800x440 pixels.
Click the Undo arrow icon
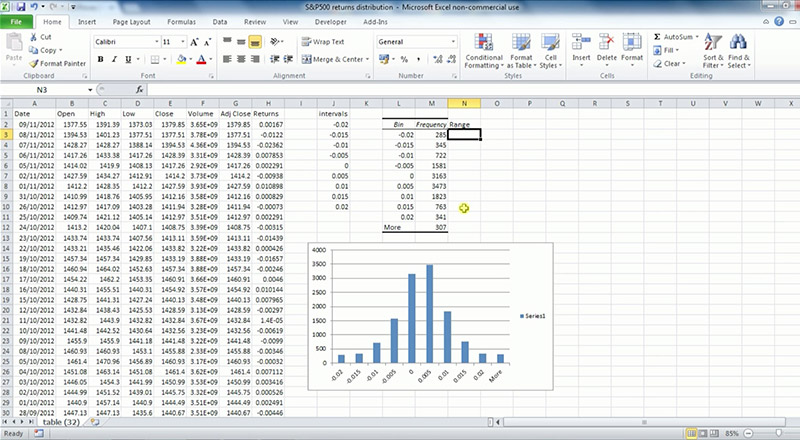click(34, 7)
